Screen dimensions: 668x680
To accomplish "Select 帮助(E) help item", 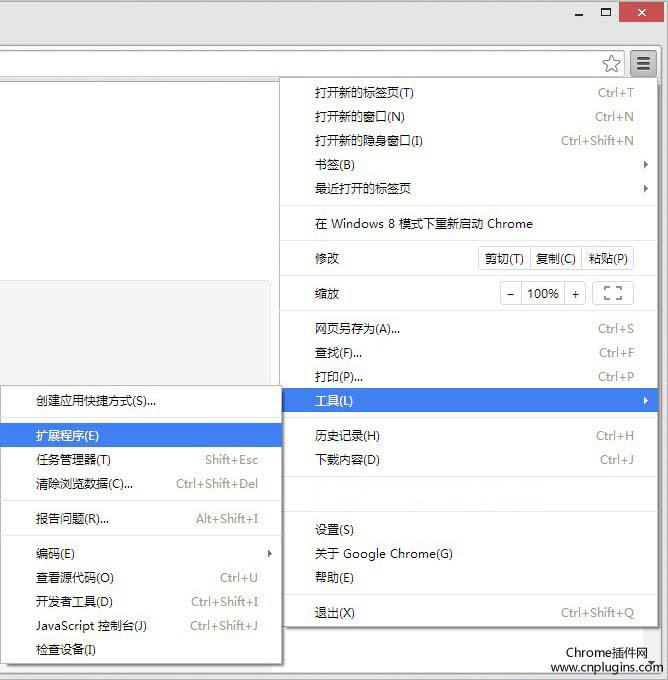I will coord(469,577).
